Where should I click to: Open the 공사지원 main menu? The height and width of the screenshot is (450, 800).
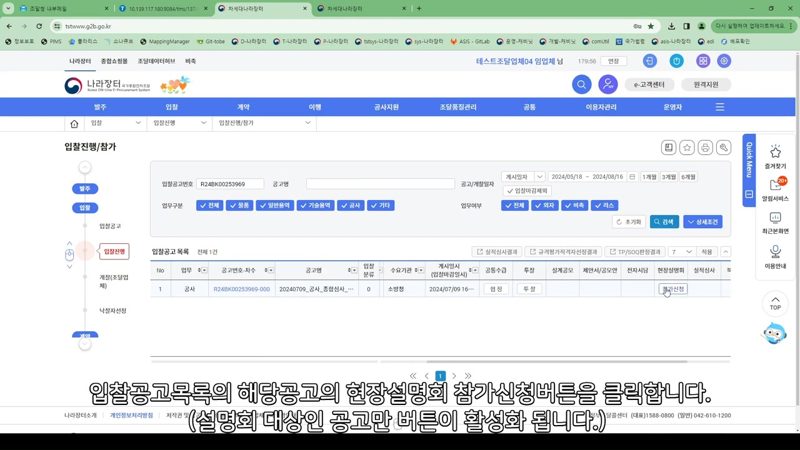pos(386,107)
